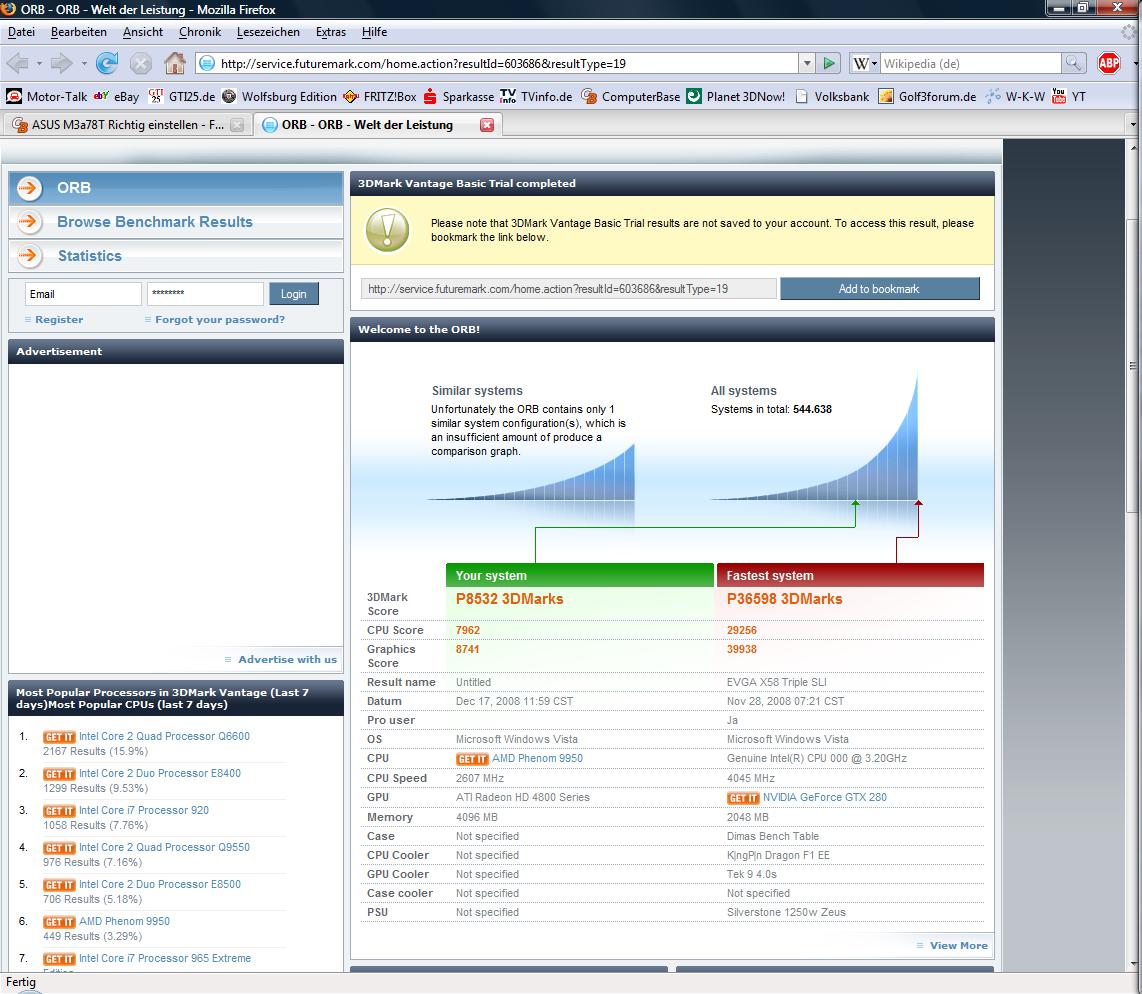Open the Wikipedia search engine selector dropdown
Screen dimensions: 1142x994
coord(865,63)
